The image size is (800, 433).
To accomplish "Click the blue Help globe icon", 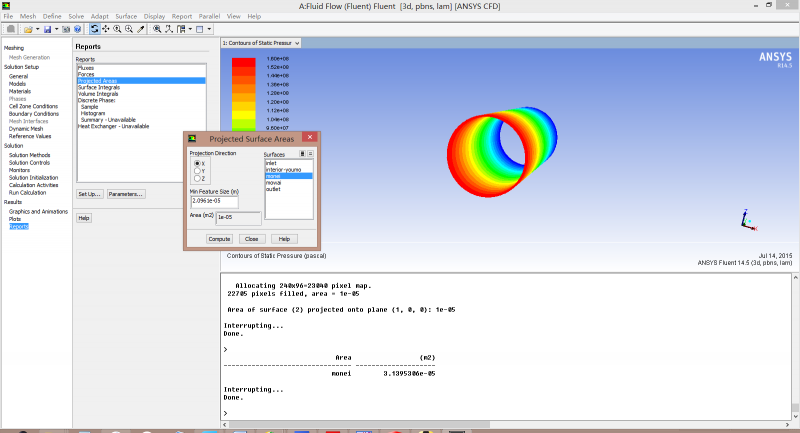I will 78,29.
